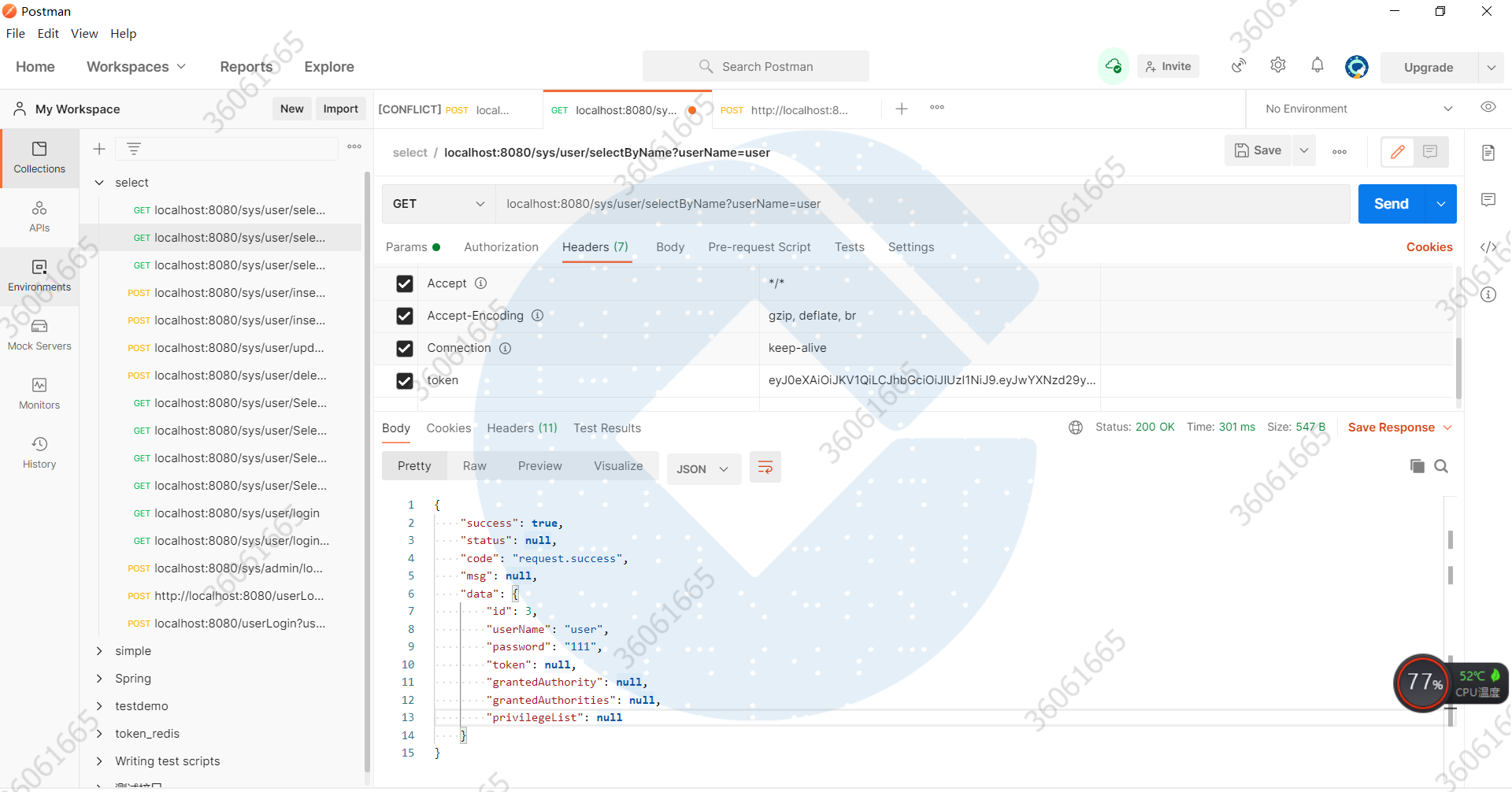Click the collections filter icon
This screenshot has width=1512, height=792.
pyautogui.click(x=134, y=149)
